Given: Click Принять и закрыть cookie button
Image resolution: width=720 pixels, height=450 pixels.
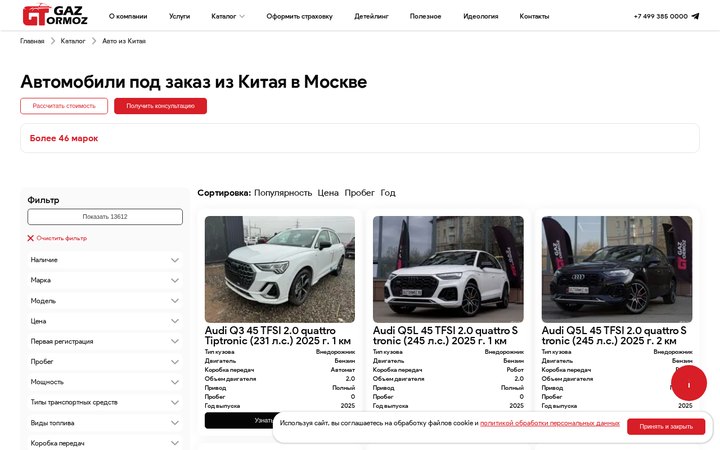Looking at the screenshot, I should (666, 427).
